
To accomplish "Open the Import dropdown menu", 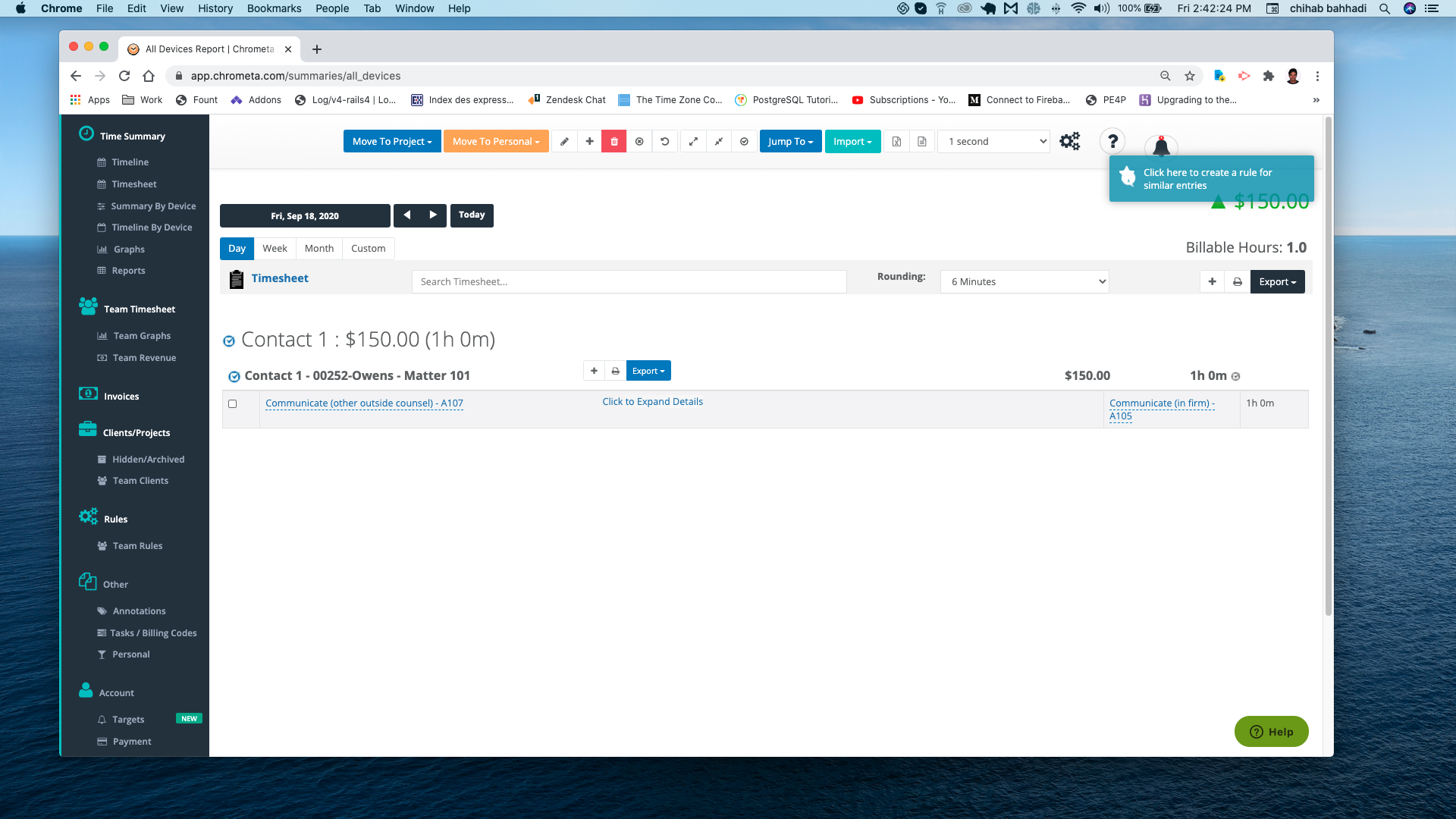I will tap(852, 141).
